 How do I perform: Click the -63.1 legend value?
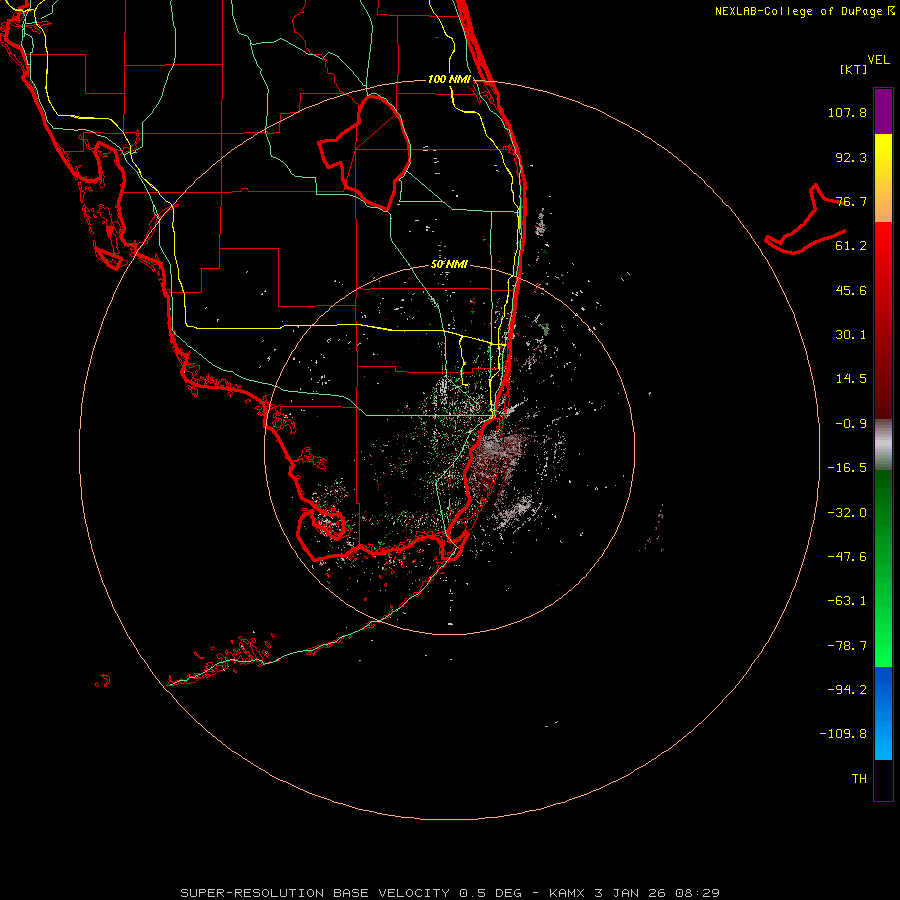click(x=847, y=601)
